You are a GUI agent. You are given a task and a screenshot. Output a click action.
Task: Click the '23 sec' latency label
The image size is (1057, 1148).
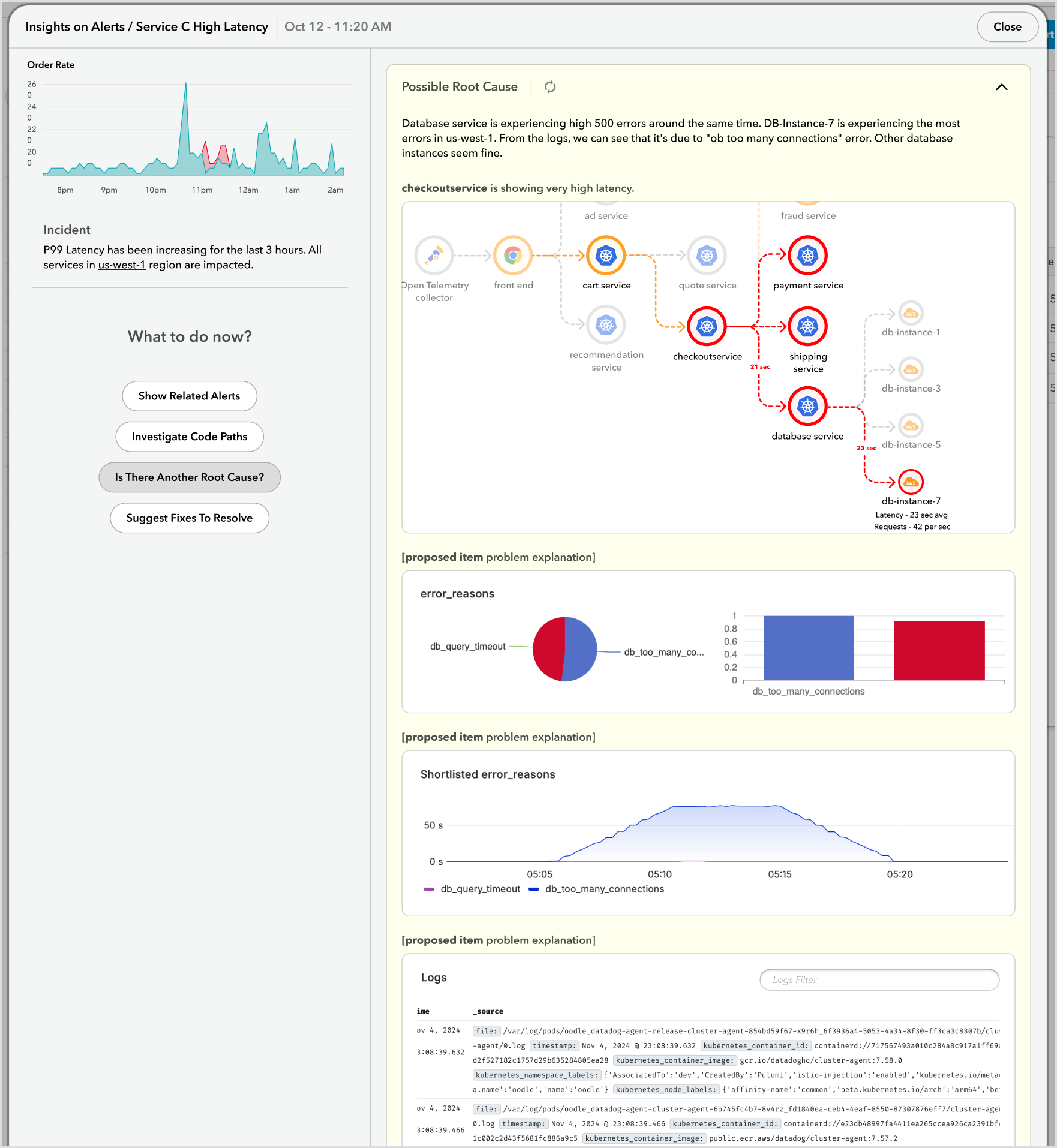tap(866, 448)
